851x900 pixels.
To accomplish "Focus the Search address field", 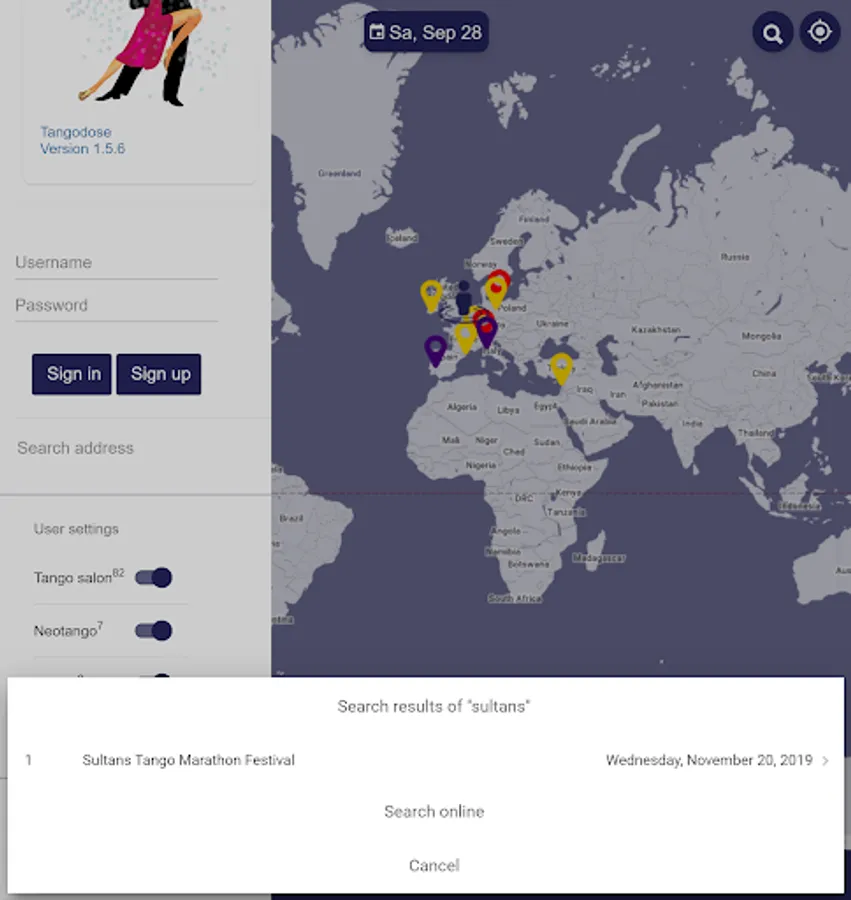I will 135,448.
